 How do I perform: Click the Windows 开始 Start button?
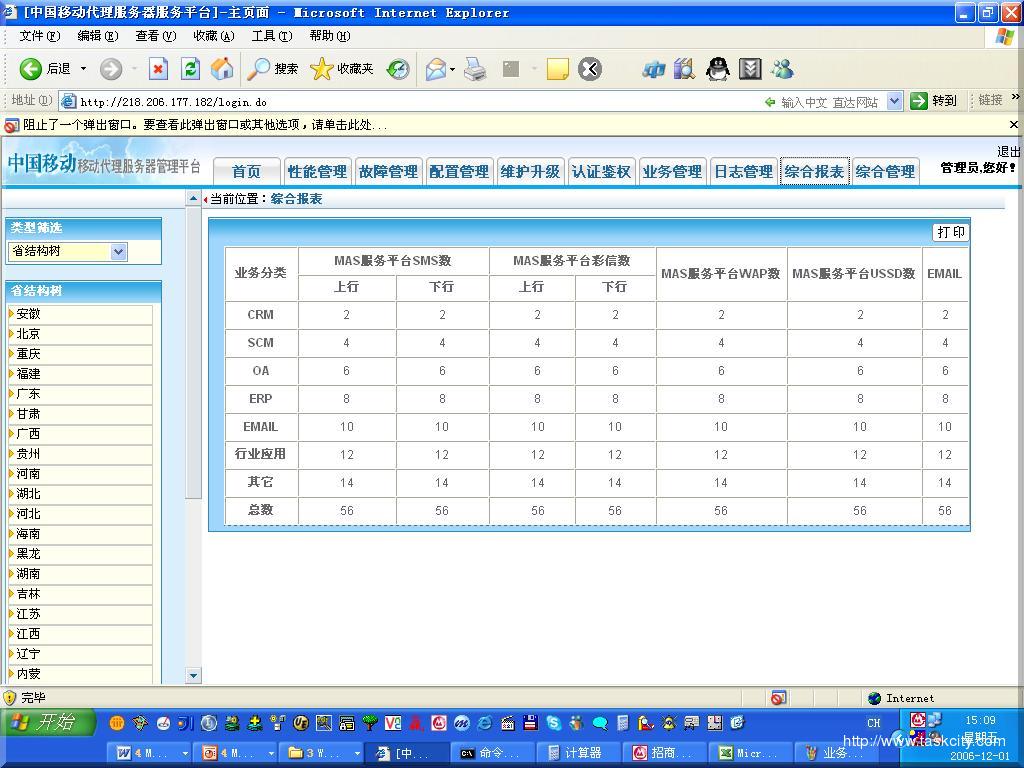[x=48, y=722]
